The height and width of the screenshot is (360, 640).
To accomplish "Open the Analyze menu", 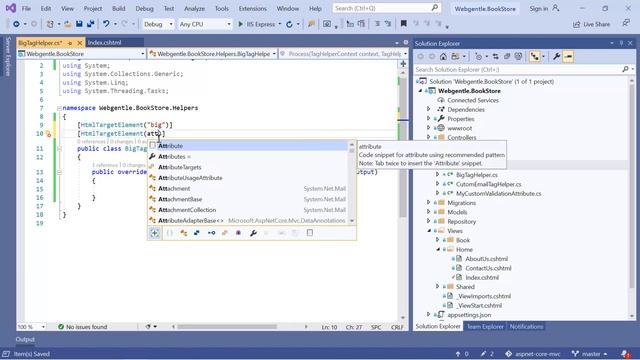I will tap(194, 8).
